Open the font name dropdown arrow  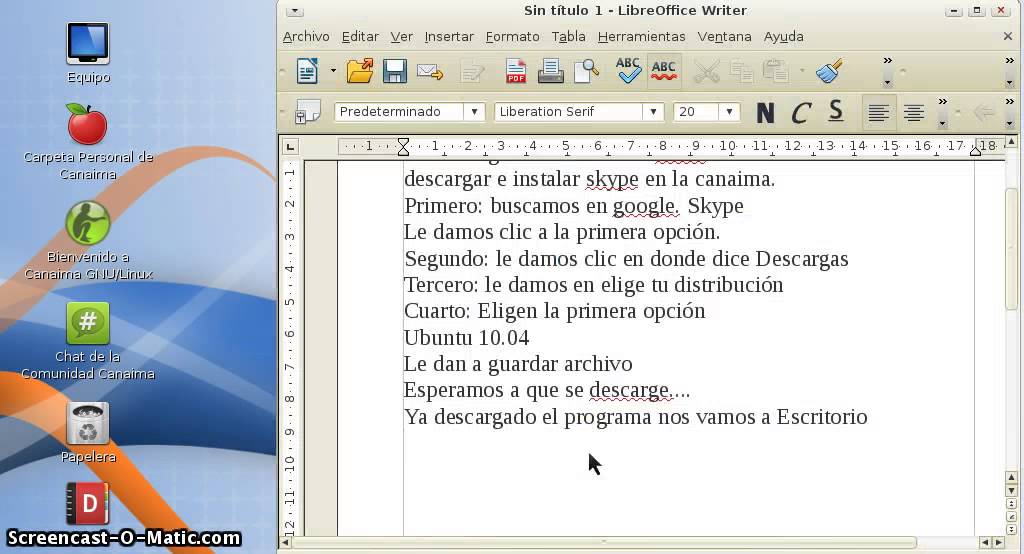pos(653,112)
